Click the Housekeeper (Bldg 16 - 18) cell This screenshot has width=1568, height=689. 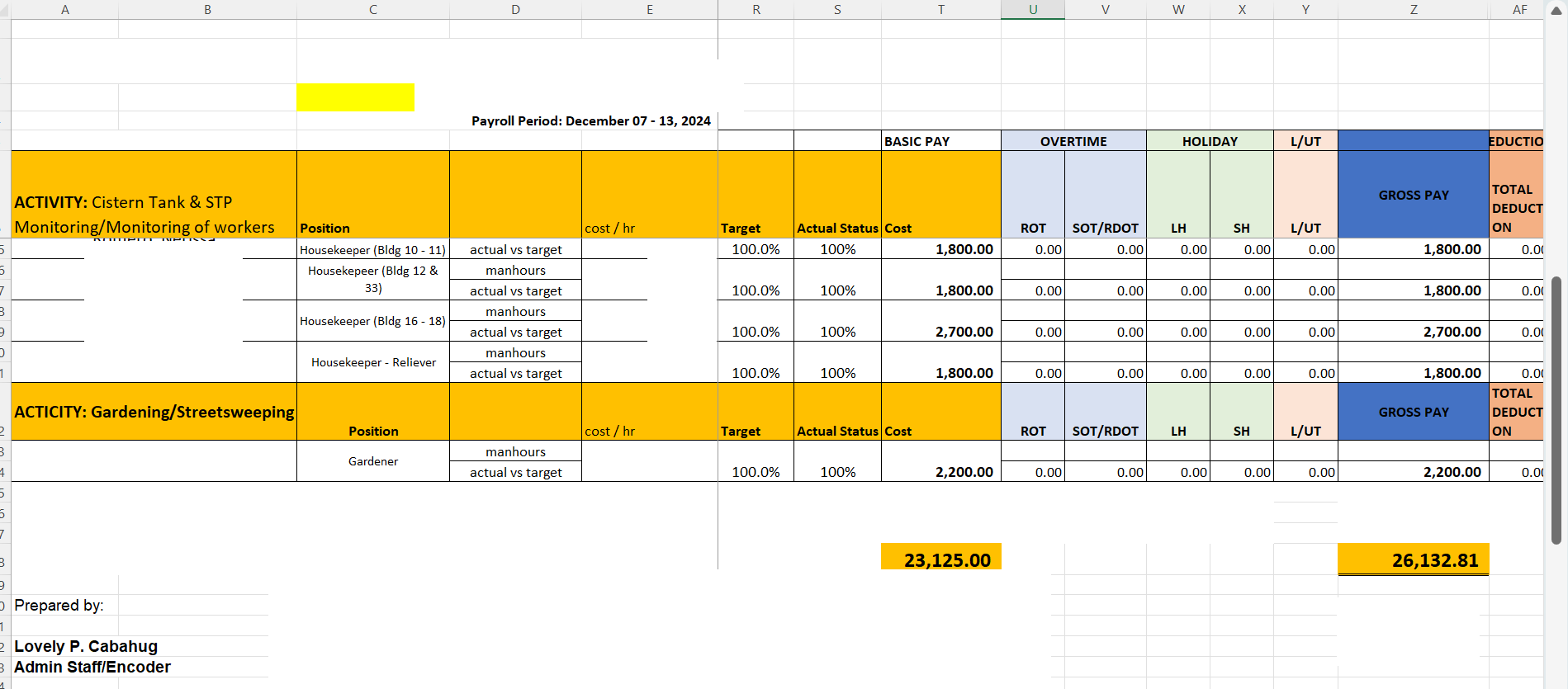tap(373, 321)
